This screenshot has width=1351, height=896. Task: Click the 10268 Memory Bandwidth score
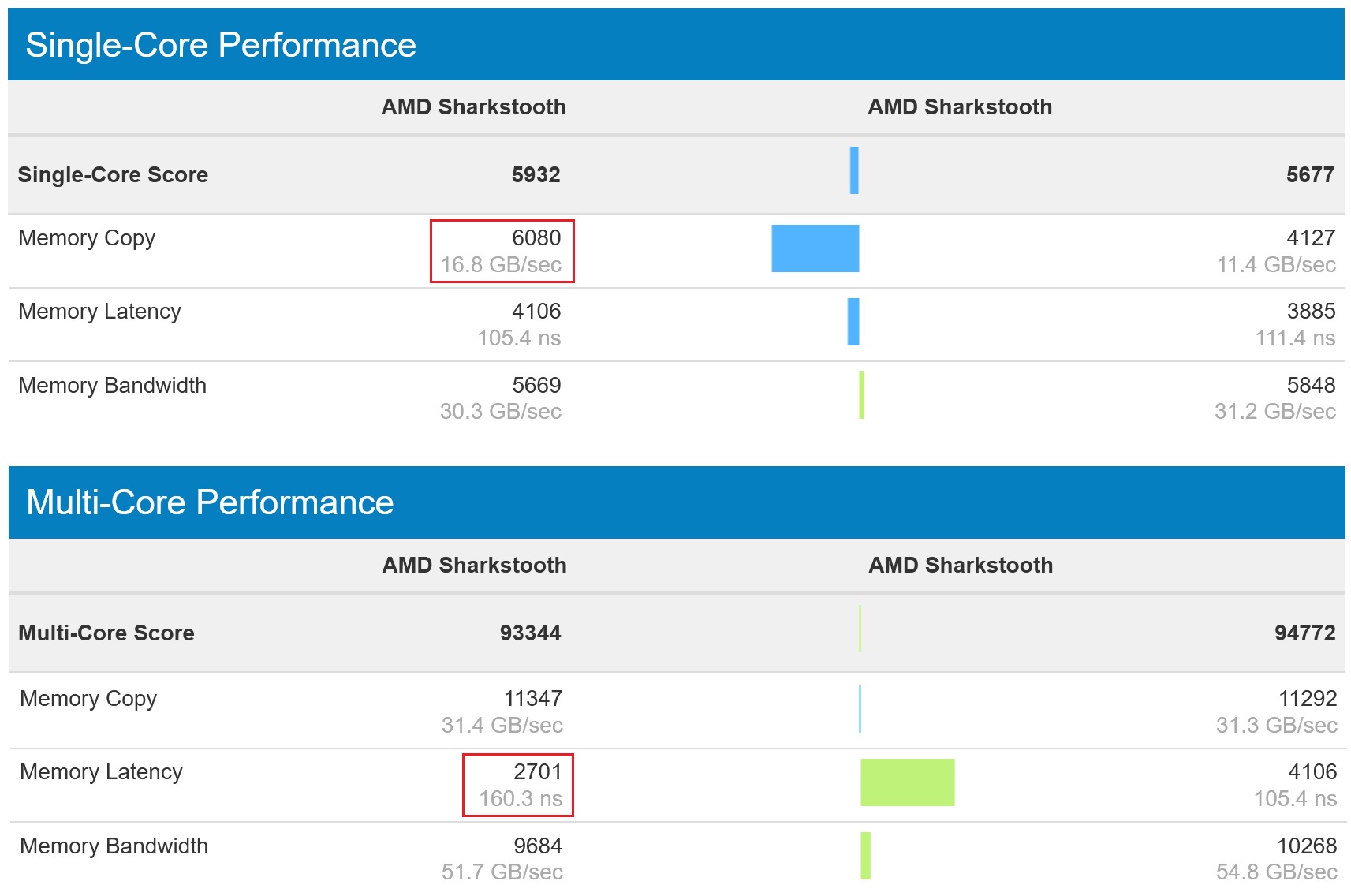tap(1307, 846)
